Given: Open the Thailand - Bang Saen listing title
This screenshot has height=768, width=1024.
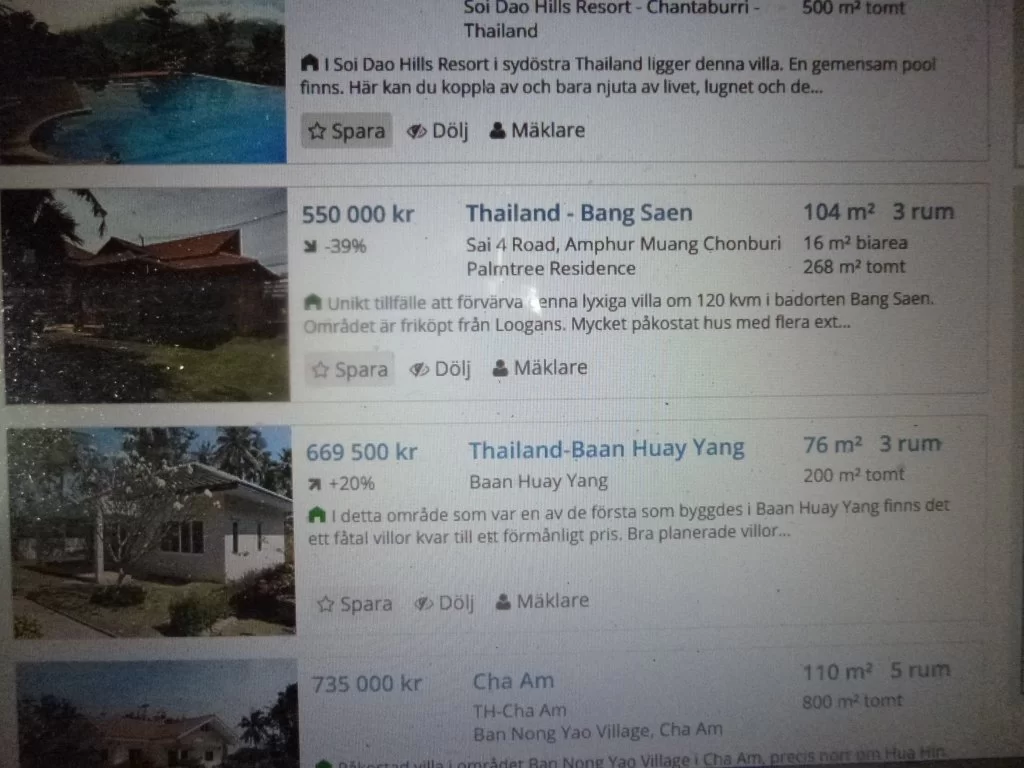Looking at the screenshot, I should tap(579, 213).
